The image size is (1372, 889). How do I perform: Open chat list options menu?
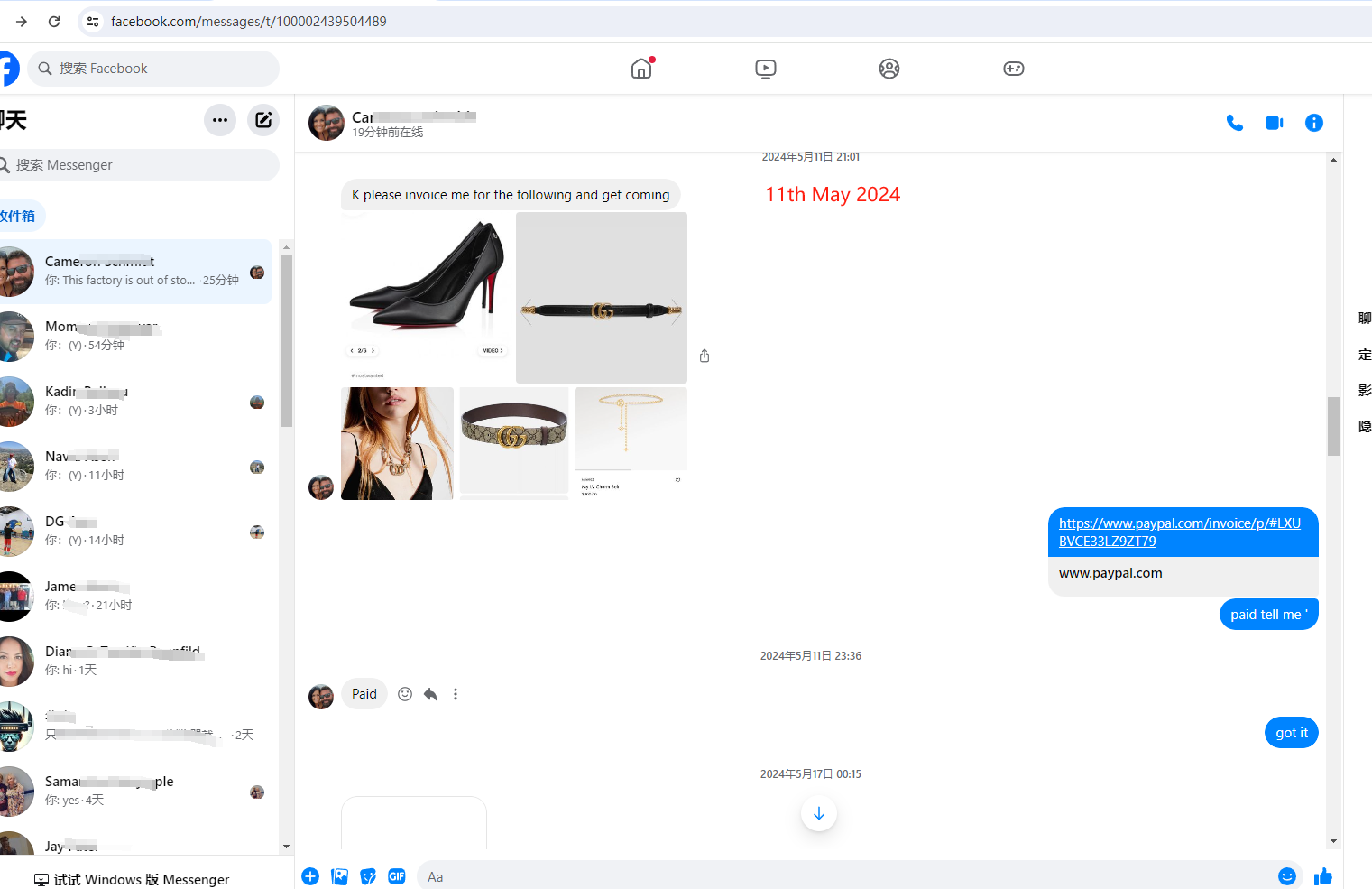click(220, 120)
